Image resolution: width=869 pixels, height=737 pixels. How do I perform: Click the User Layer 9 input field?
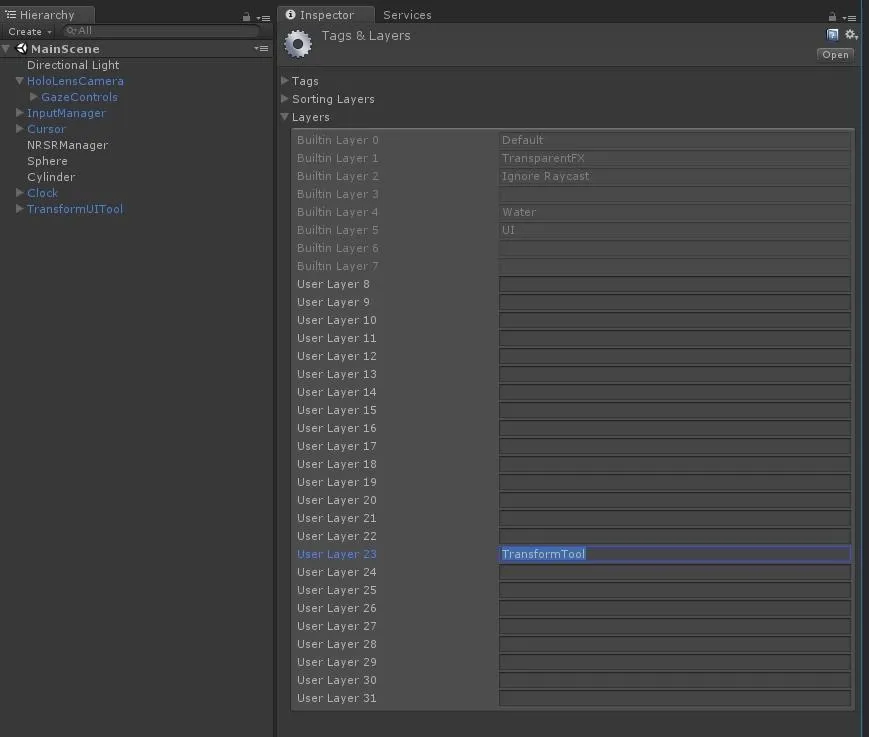pyautogui.click(x=674, y=302)
